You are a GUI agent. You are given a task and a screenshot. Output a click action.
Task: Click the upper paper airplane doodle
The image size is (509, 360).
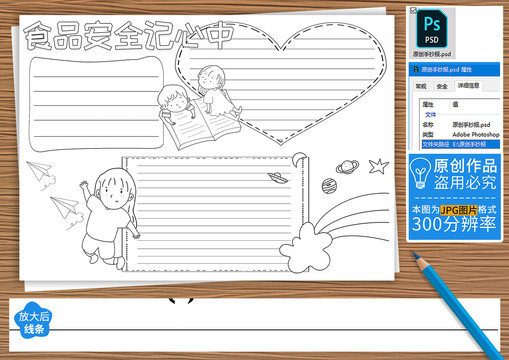[x=39, y=170]
